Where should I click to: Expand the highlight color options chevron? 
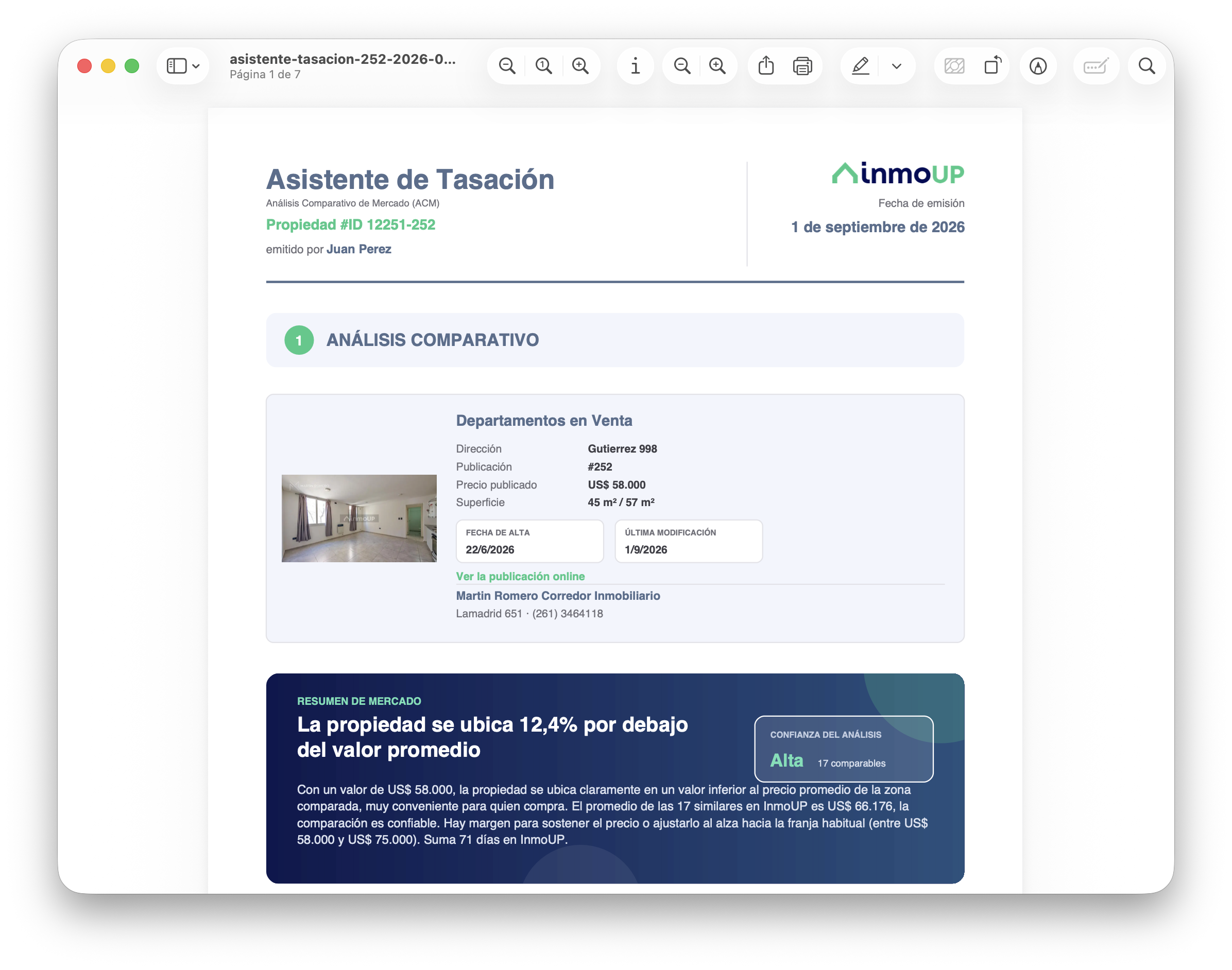[896, 66]
